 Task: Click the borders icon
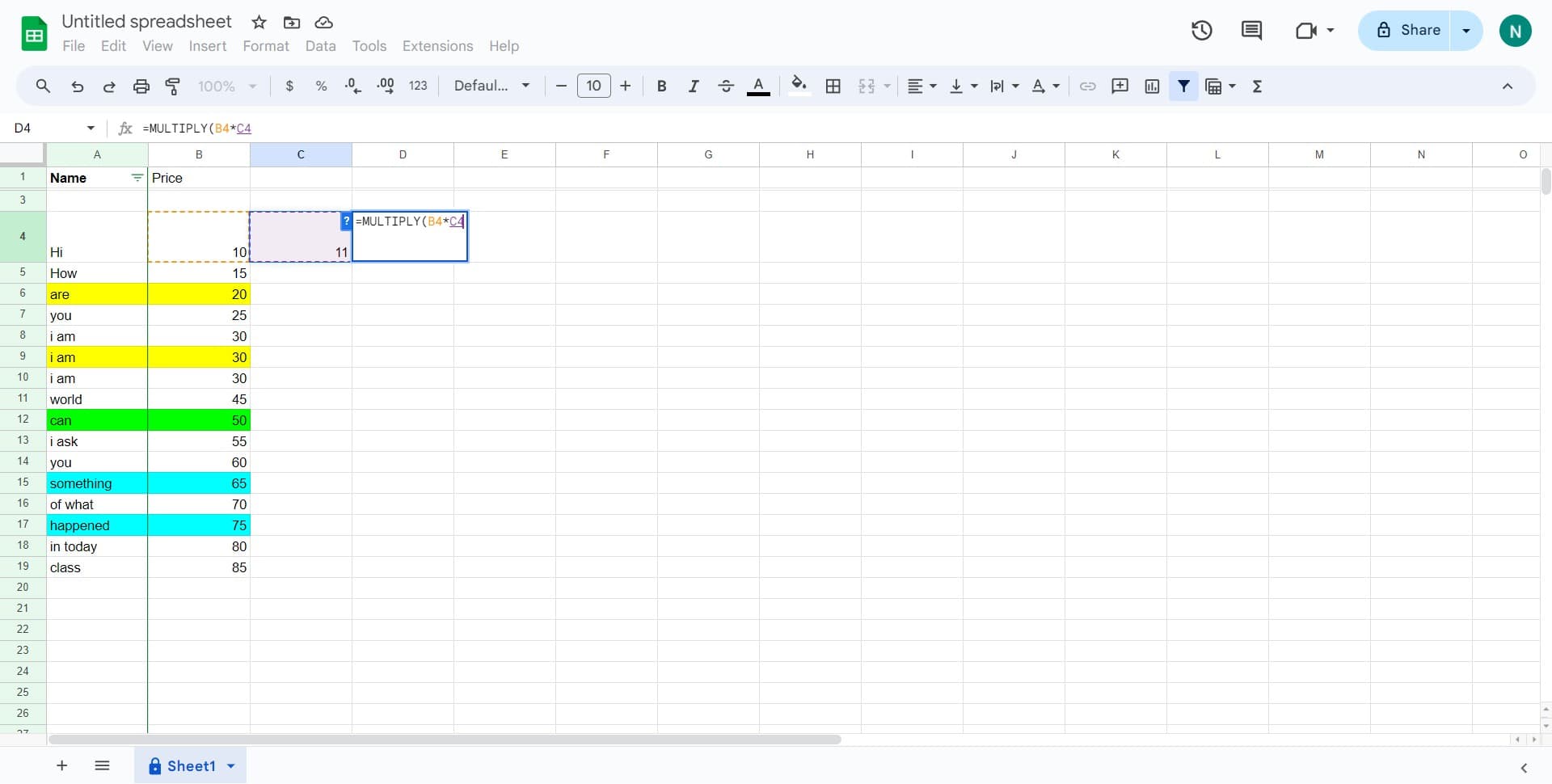point(833,86)
